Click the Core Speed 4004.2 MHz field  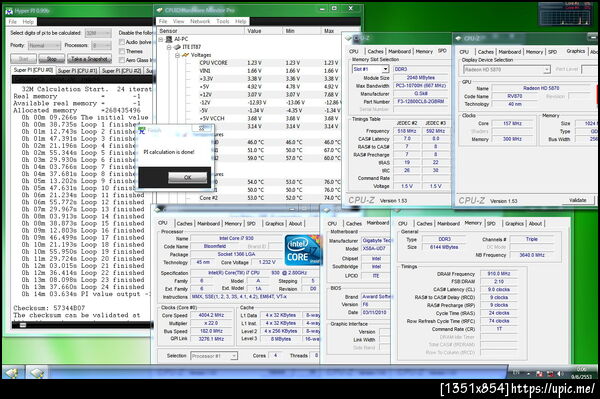[211, 315]
